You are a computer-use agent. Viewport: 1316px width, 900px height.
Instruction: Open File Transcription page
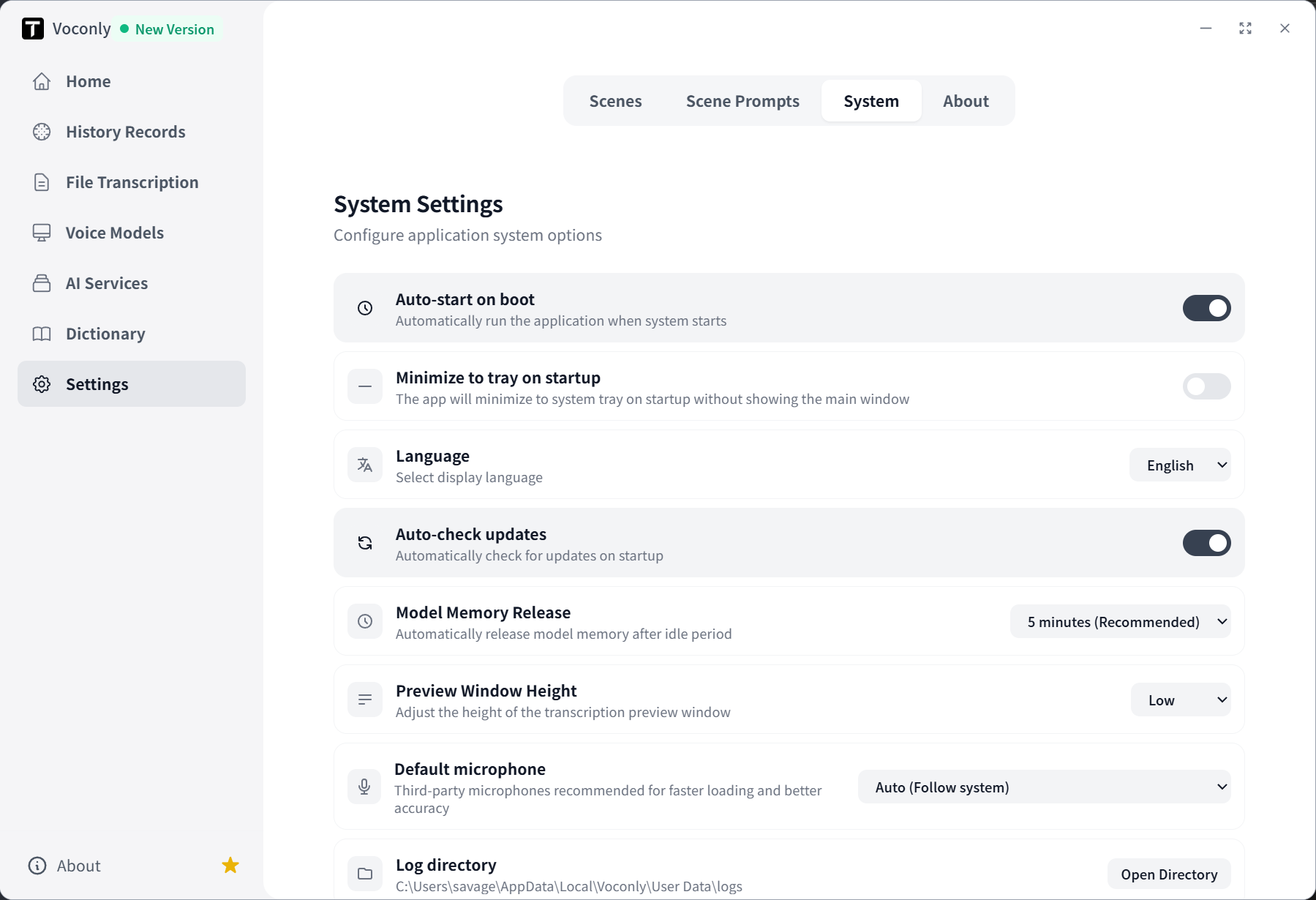(132, 182)
